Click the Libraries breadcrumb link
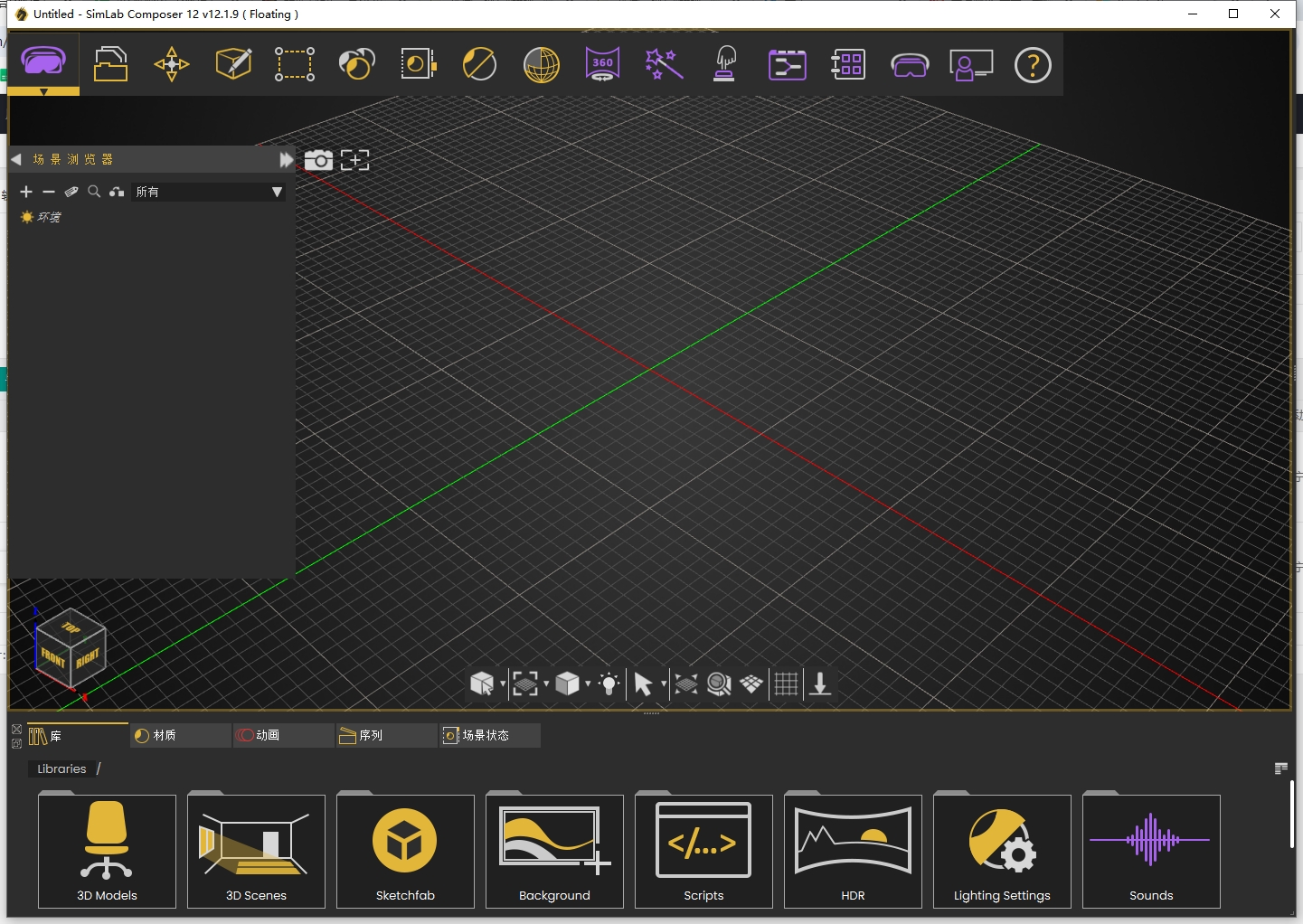The width and height of the screenshot is (1303, 924). coord(61,768)
